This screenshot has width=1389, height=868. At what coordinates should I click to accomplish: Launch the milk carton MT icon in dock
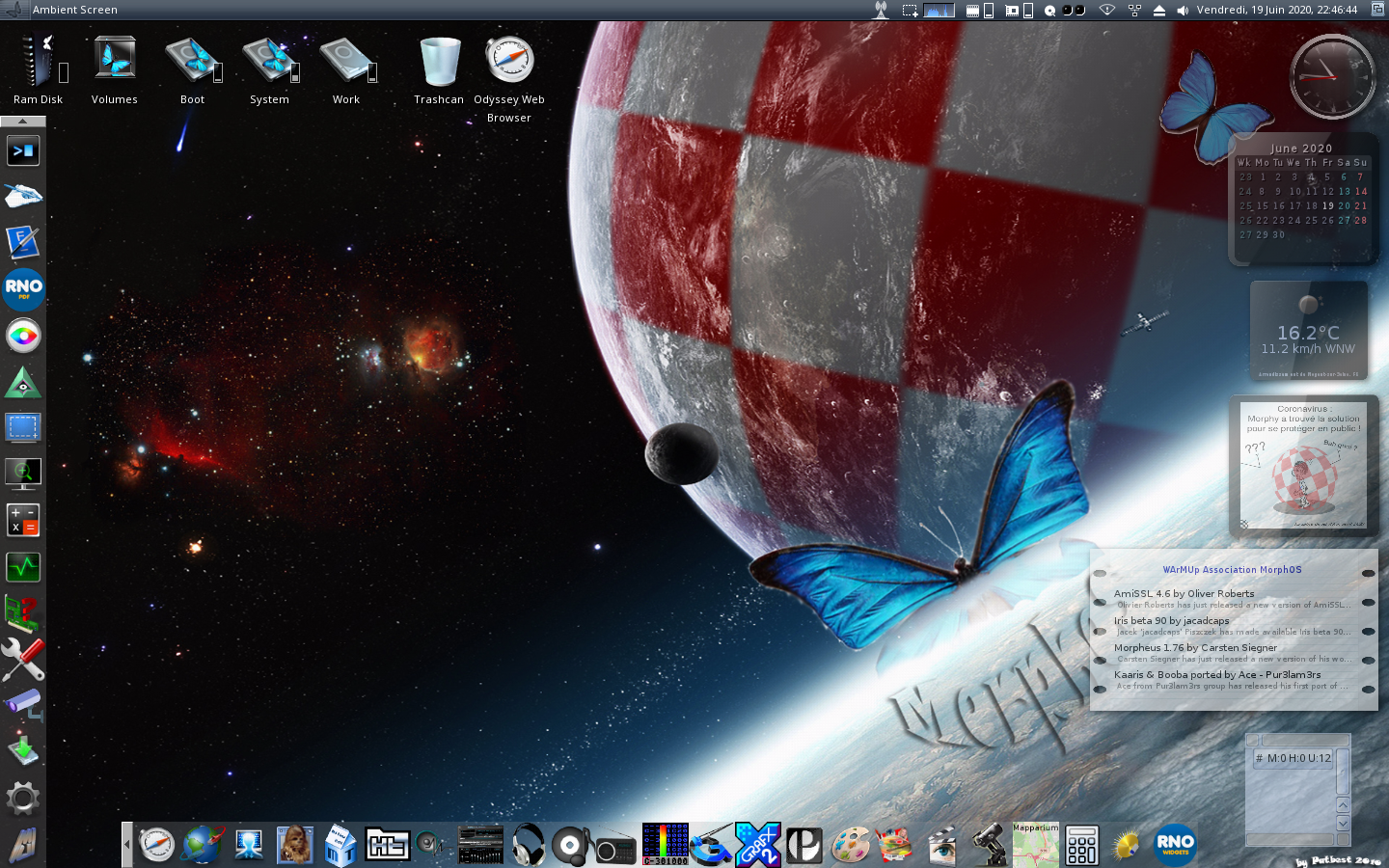tap(340, 845)
